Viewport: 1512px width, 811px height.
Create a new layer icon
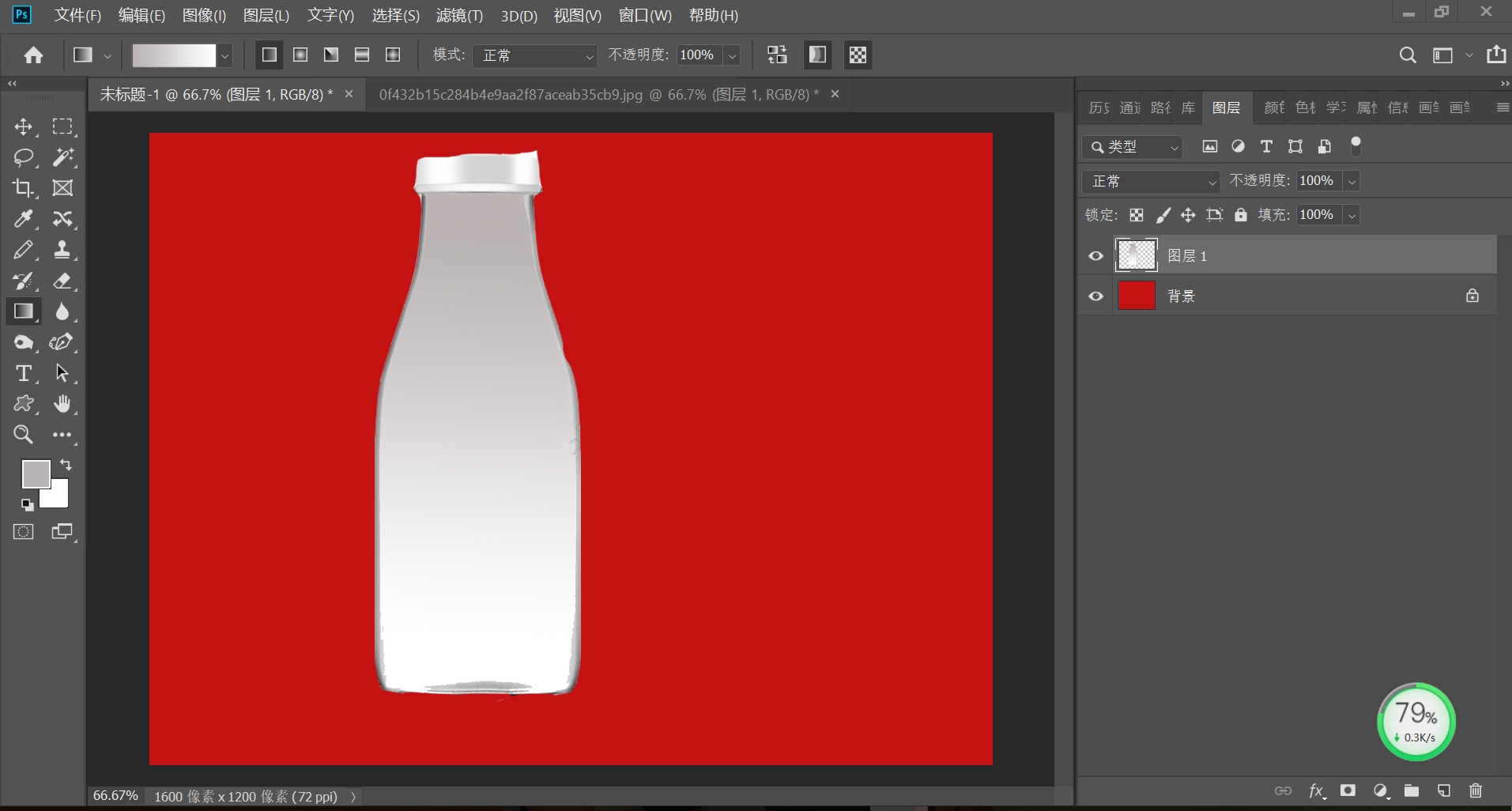1444,790
